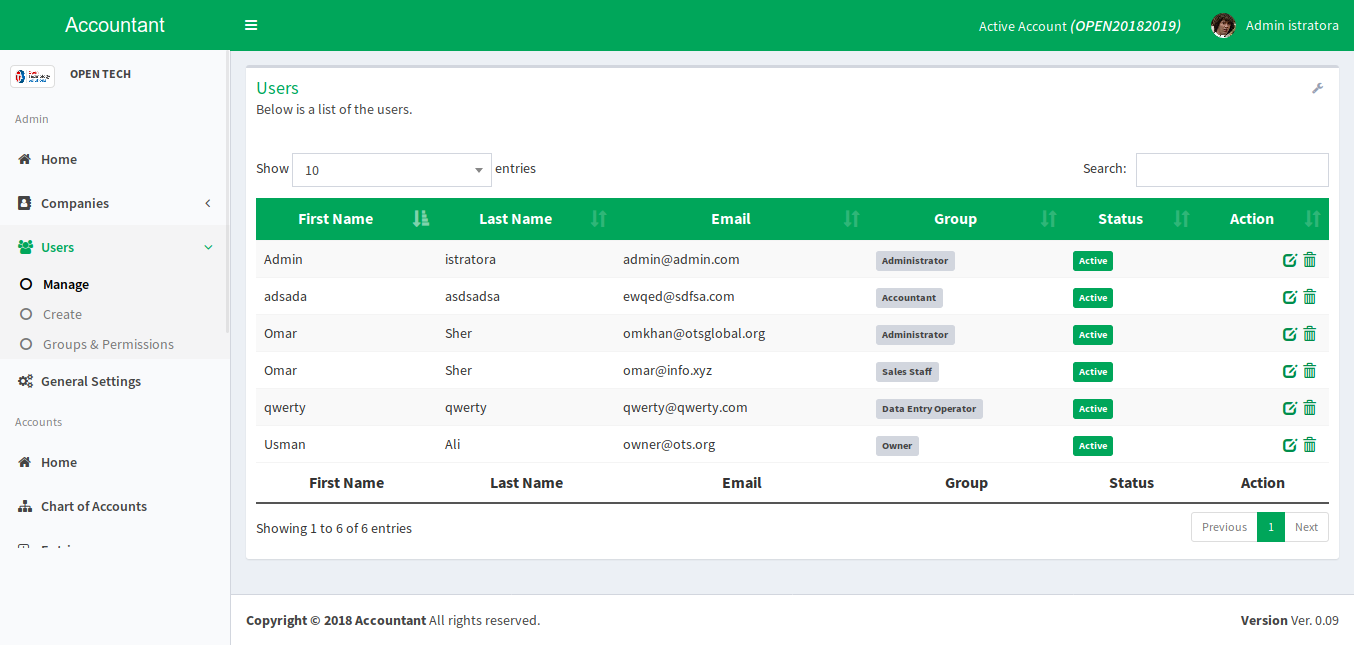The height and width of the screenshot is (645, 1354).
Task: Click the Active status for adsada
Action: (1093, 298)
